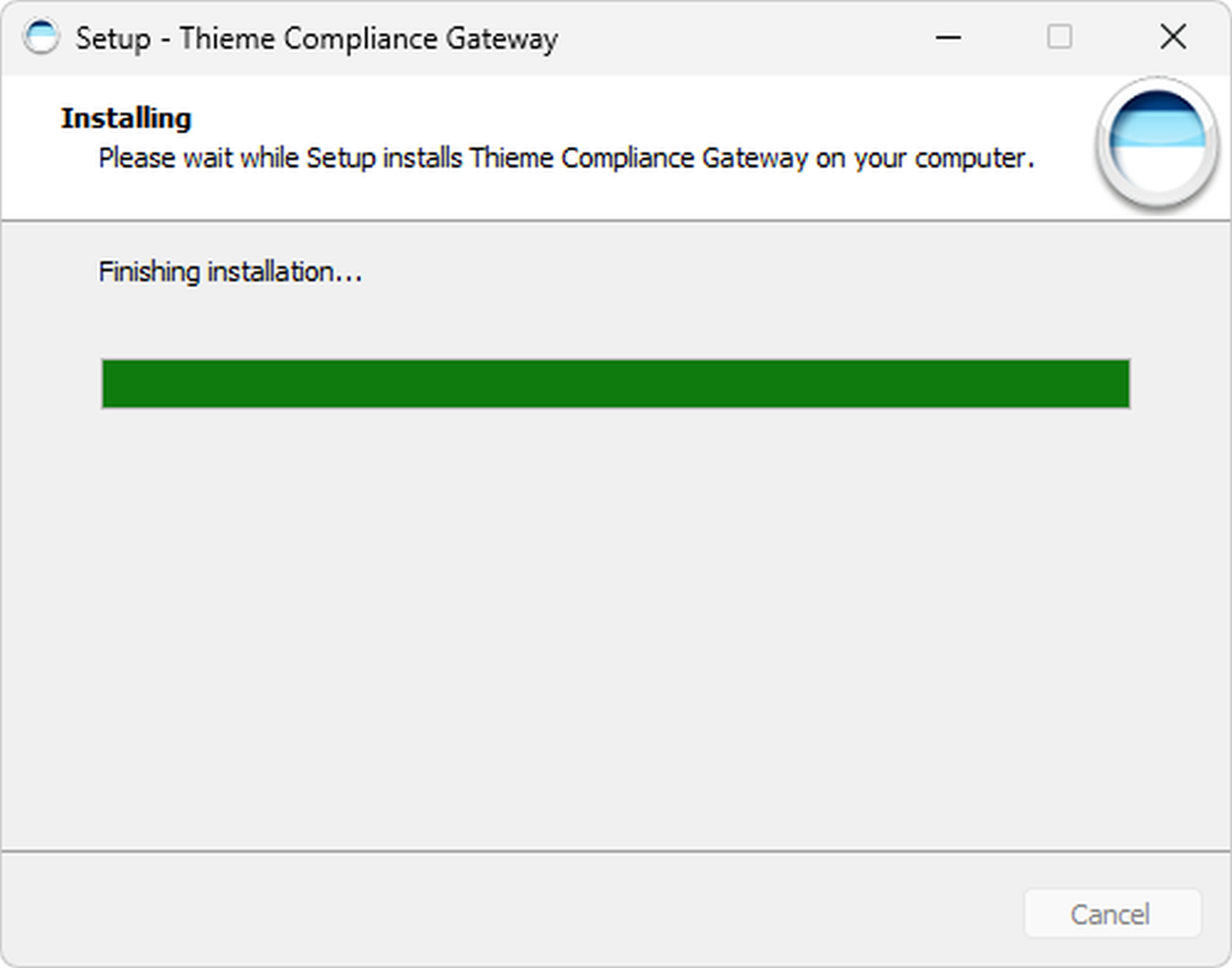Click the "Installing" heading
Image resolution: width=1232 pixels, height=968 pixels.
point(126,119)
